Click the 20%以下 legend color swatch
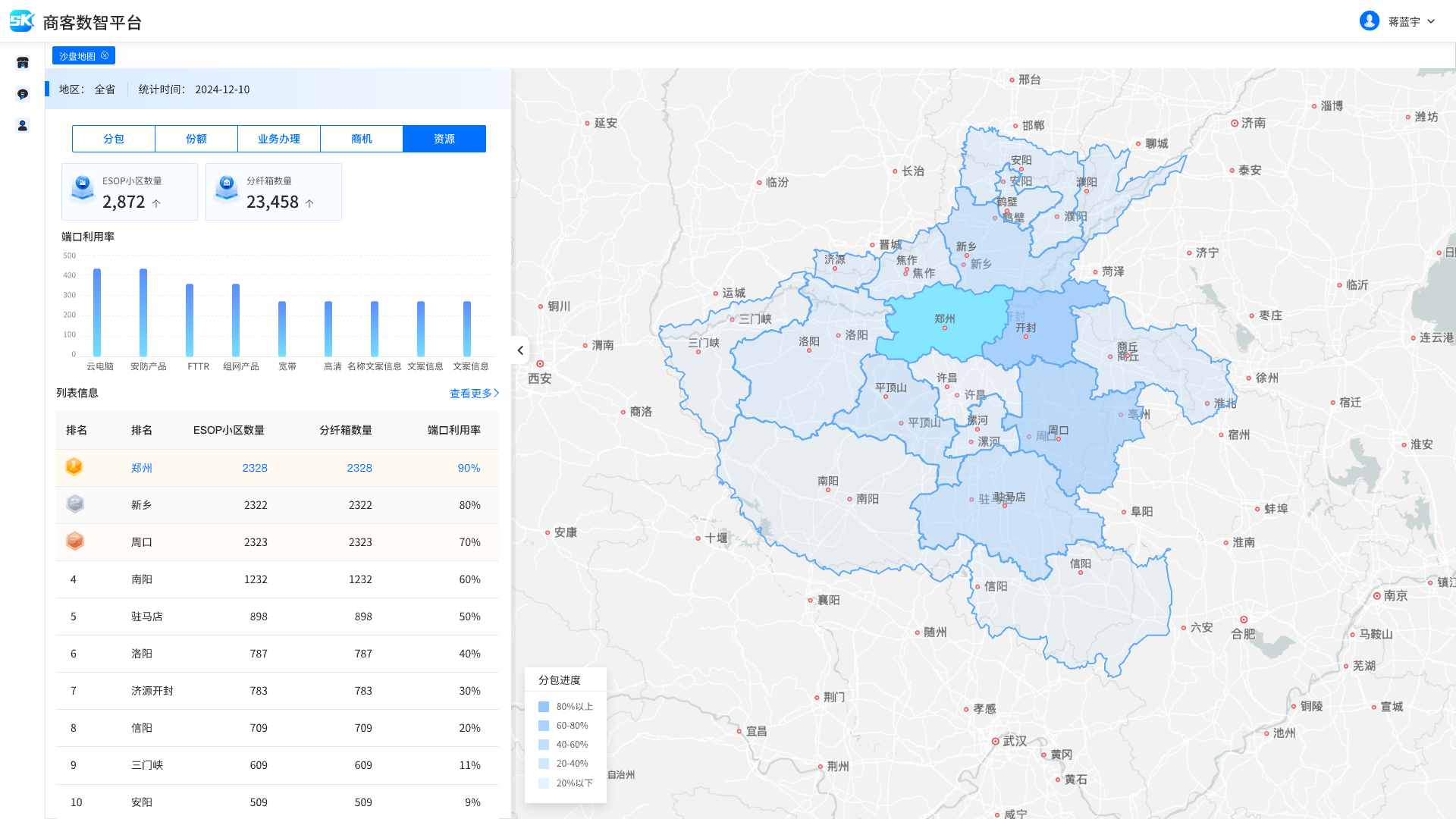The width and height of the screenshot is (1456, 819). pos(544,783)
